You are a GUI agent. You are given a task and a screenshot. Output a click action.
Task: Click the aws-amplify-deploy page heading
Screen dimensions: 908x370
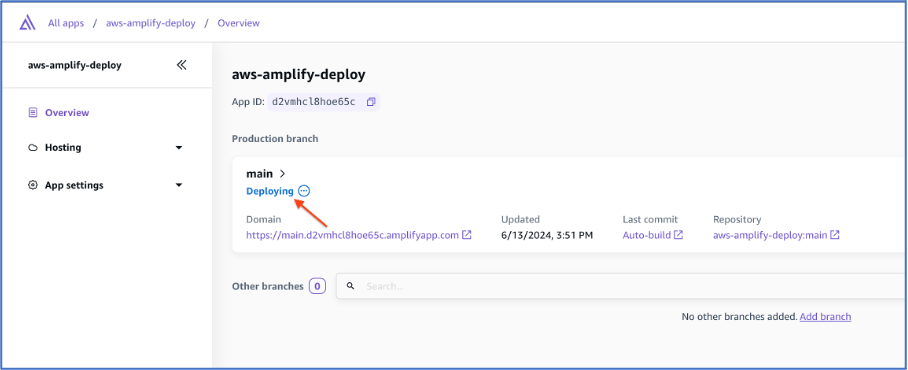point(299,75)
